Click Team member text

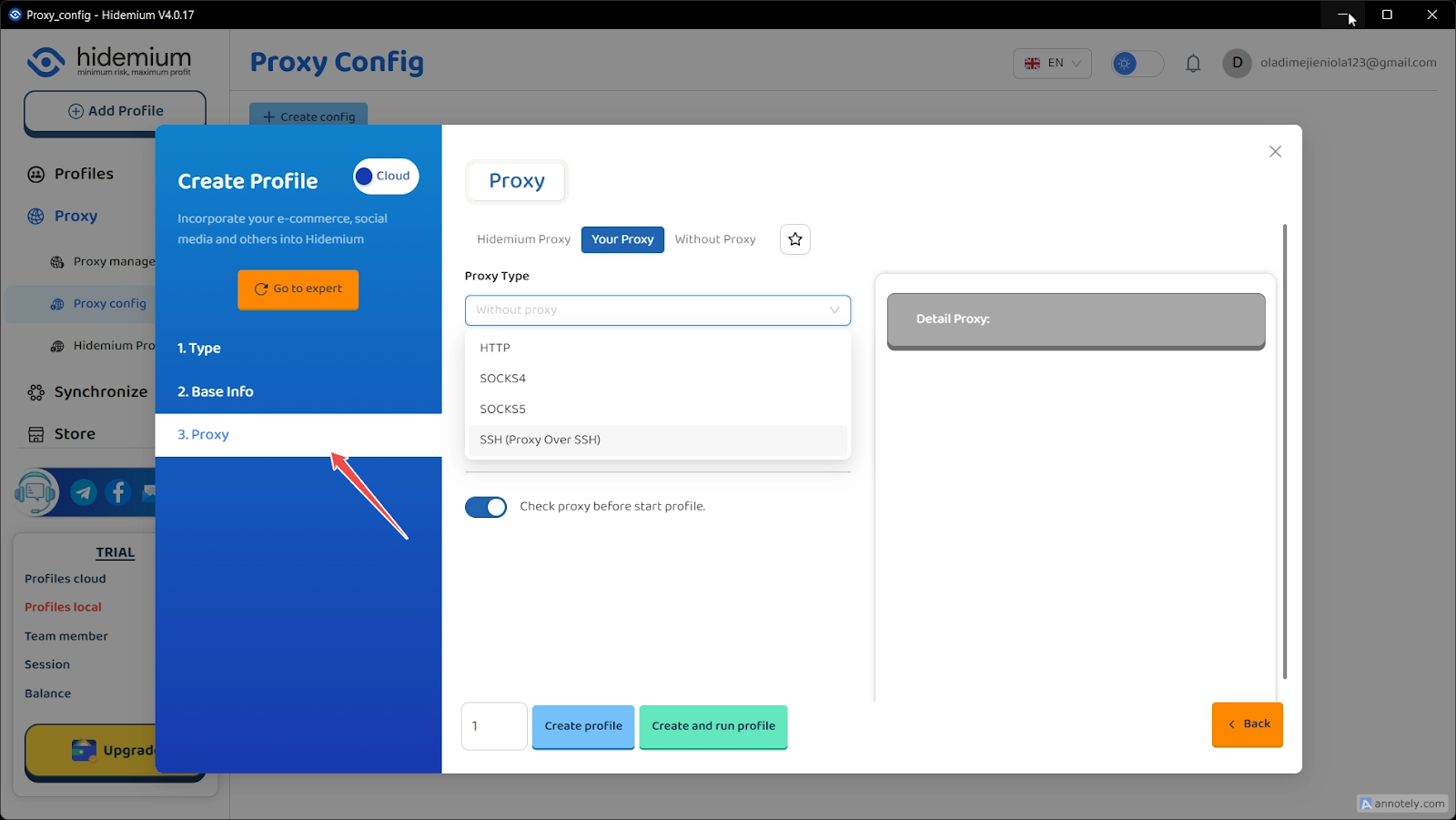(66, 636)
